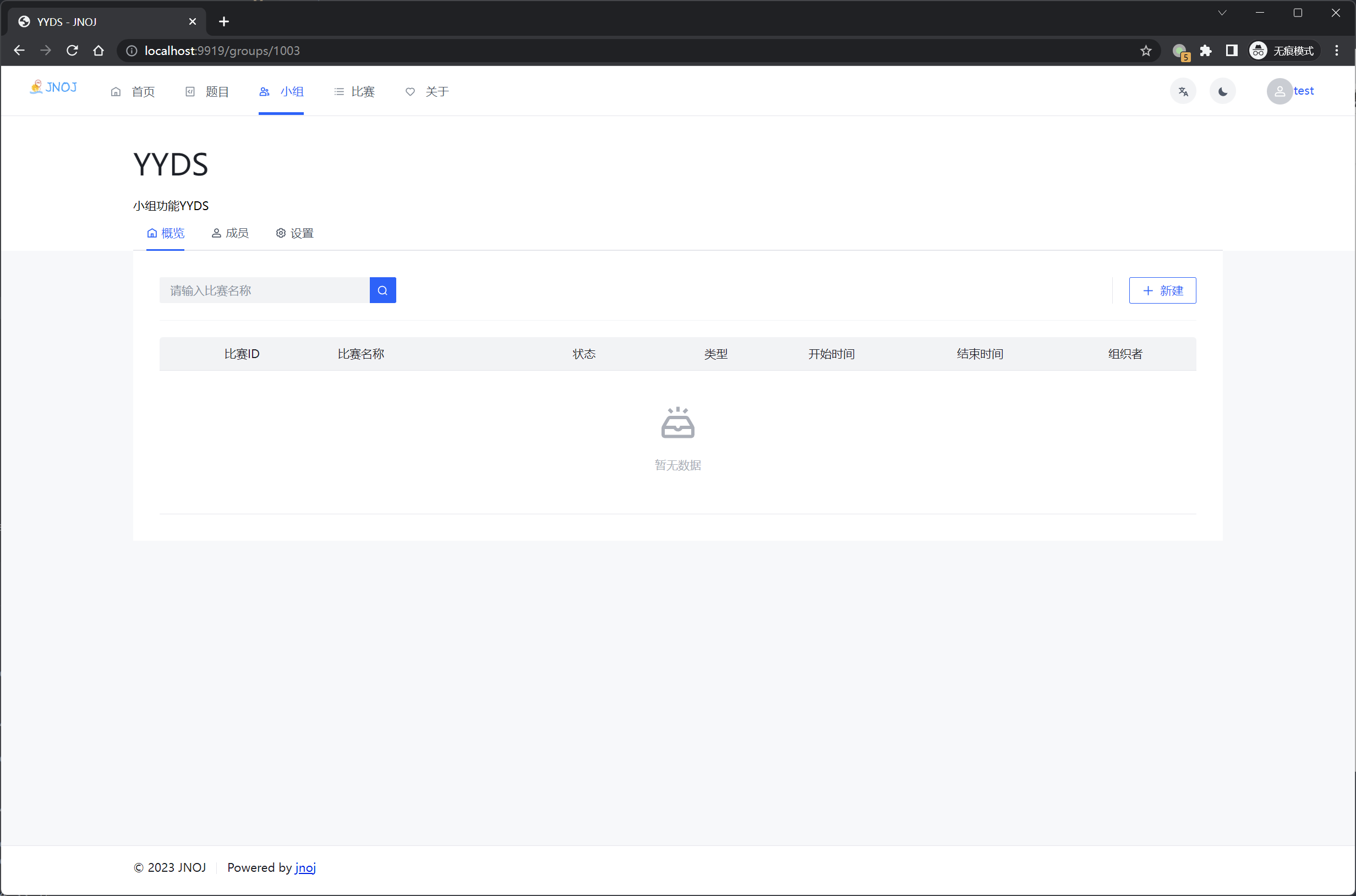Screen dimensions: 1356x896
Task: Toggle the browser side panel icon
Action: click(1232, 51)
